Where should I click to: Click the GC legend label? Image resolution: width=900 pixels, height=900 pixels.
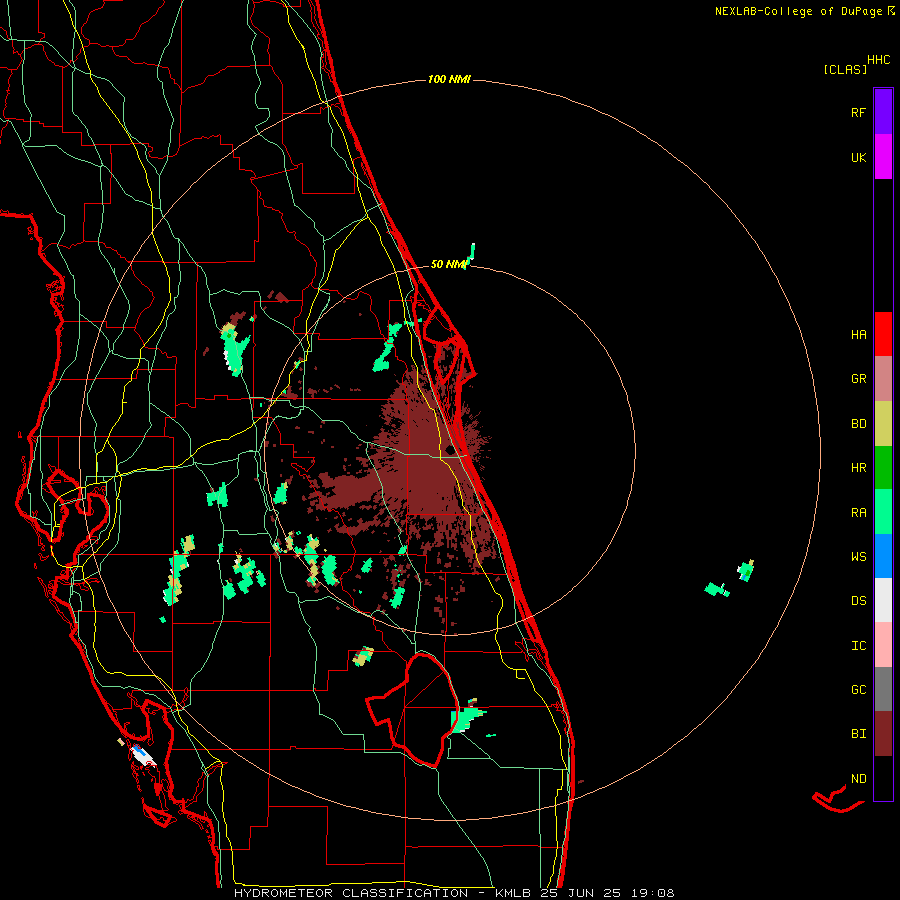[x=858, y=690]
